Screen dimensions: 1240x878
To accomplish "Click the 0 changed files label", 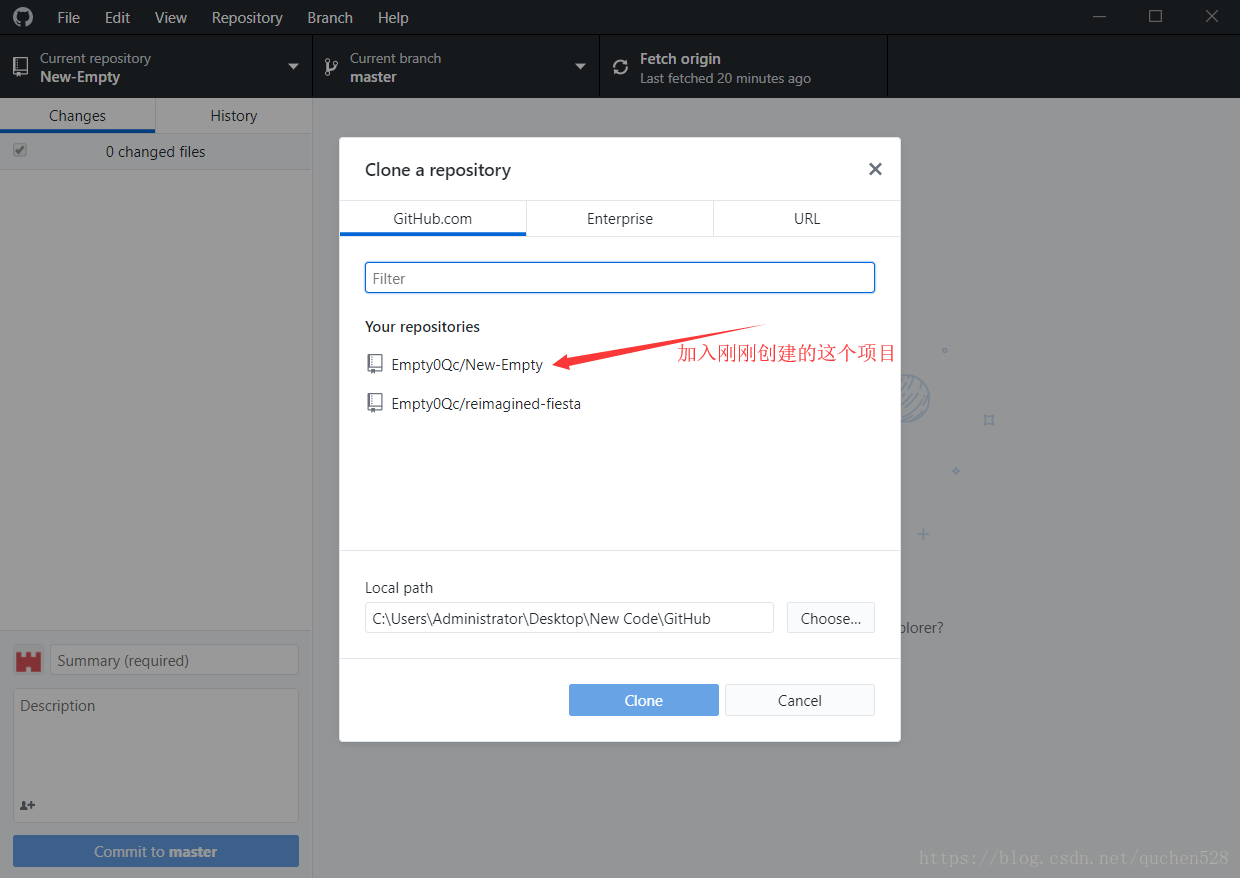I will [155, 151].
